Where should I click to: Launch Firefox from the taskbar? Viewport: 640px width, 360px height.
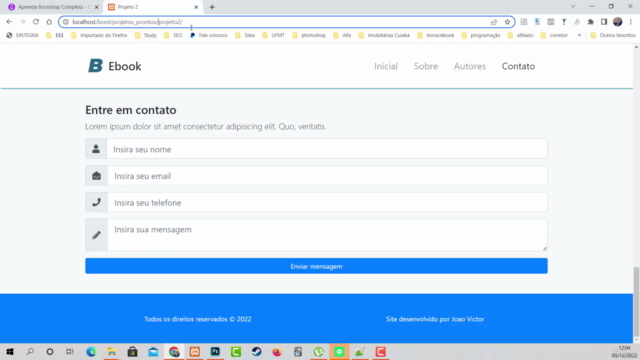277,351
